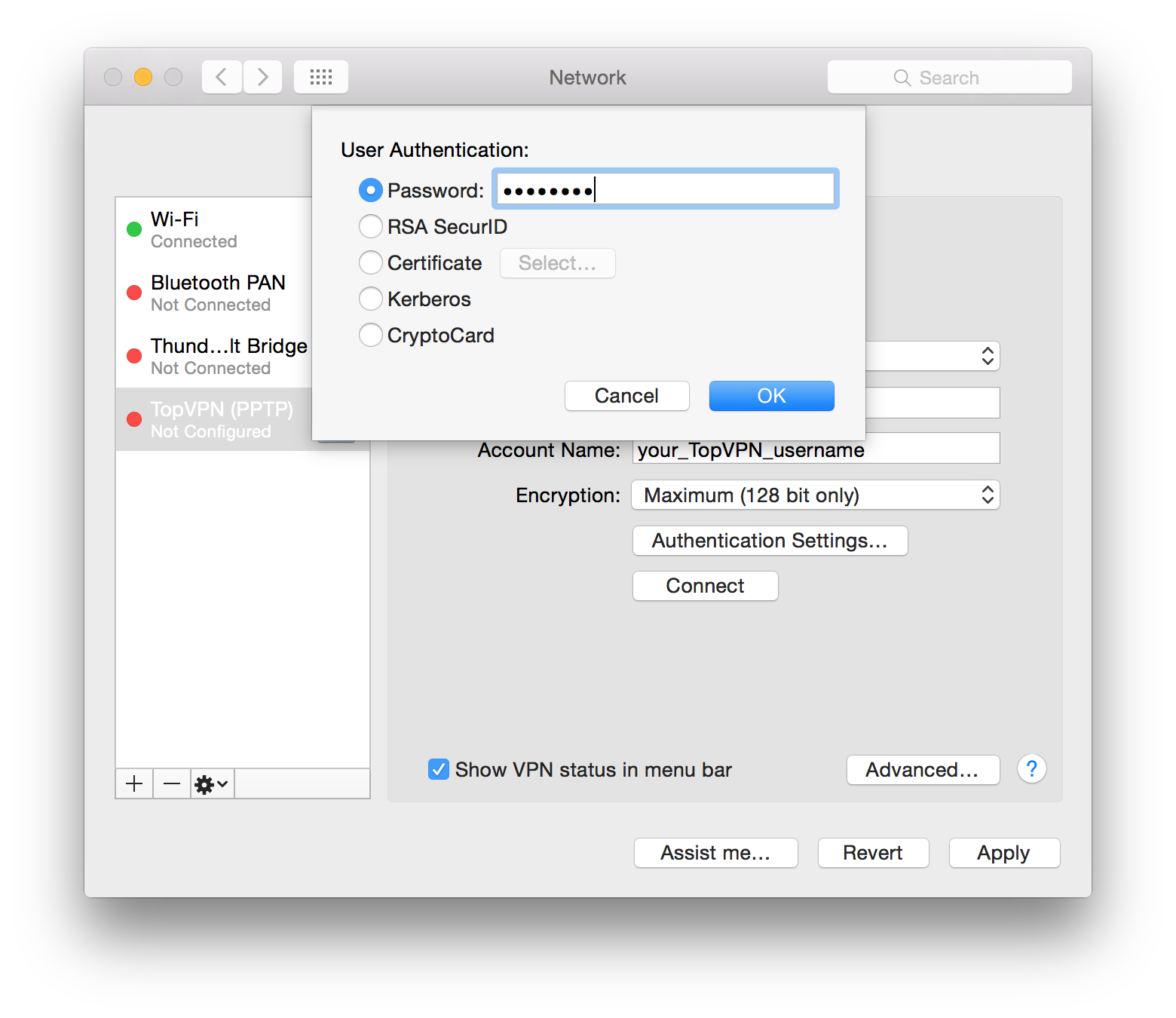1176x1018 pixels.
Task: Select the CryptoCard option
Action: point(370,335)
